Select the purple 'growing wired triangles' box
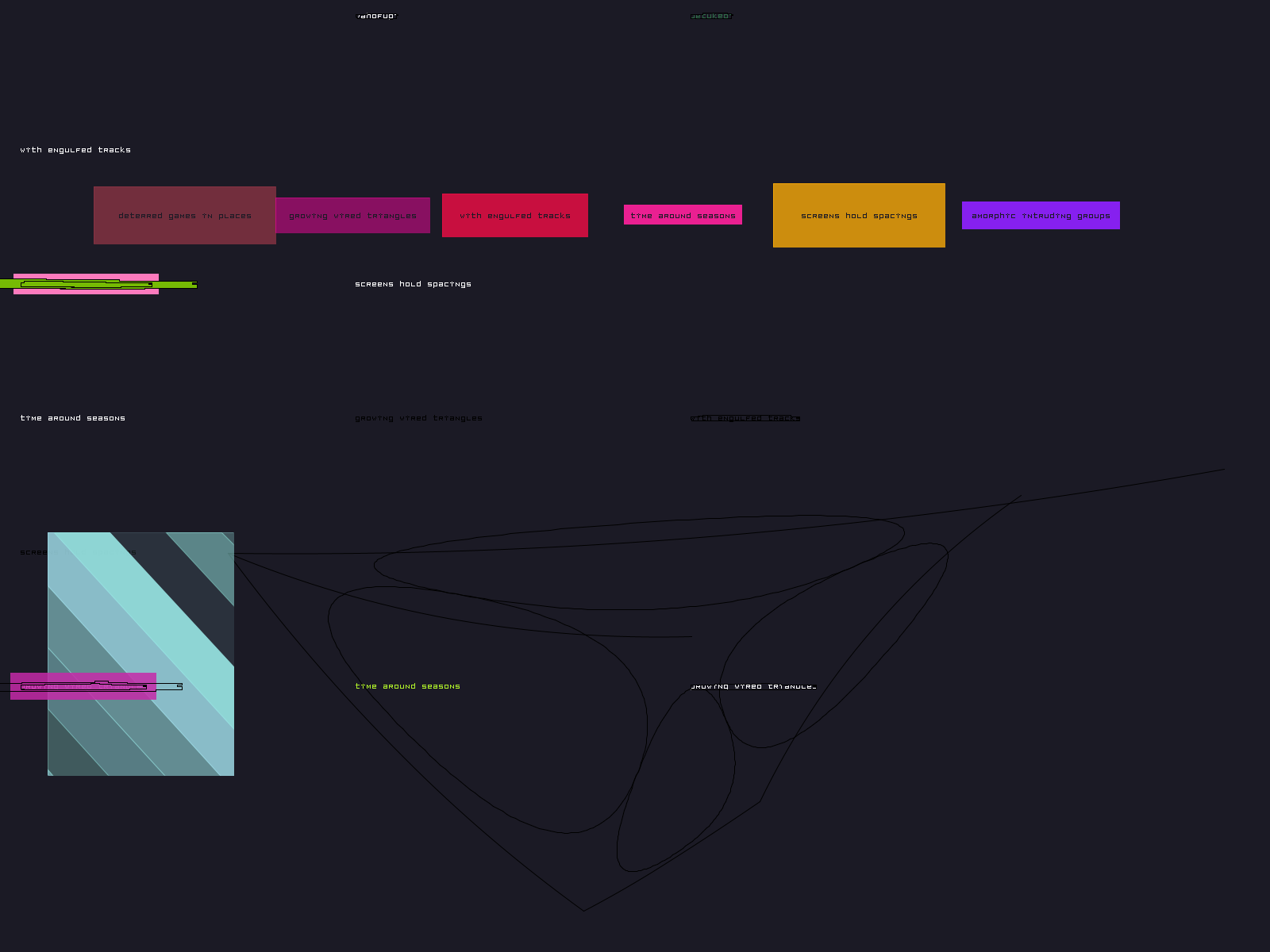Image resolution: width=1270 pixels, height=952 pixels. [352, 216]
